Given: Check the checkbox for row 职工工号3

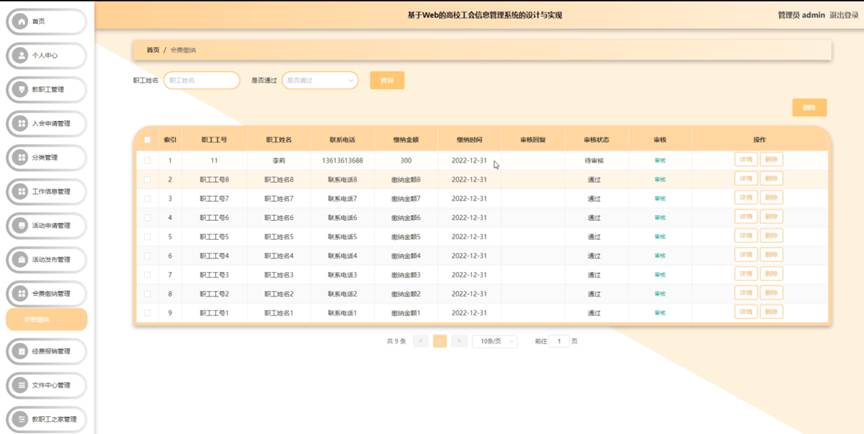Looking at the screenshot, I should pyautogui.click(x=147, y=275).
